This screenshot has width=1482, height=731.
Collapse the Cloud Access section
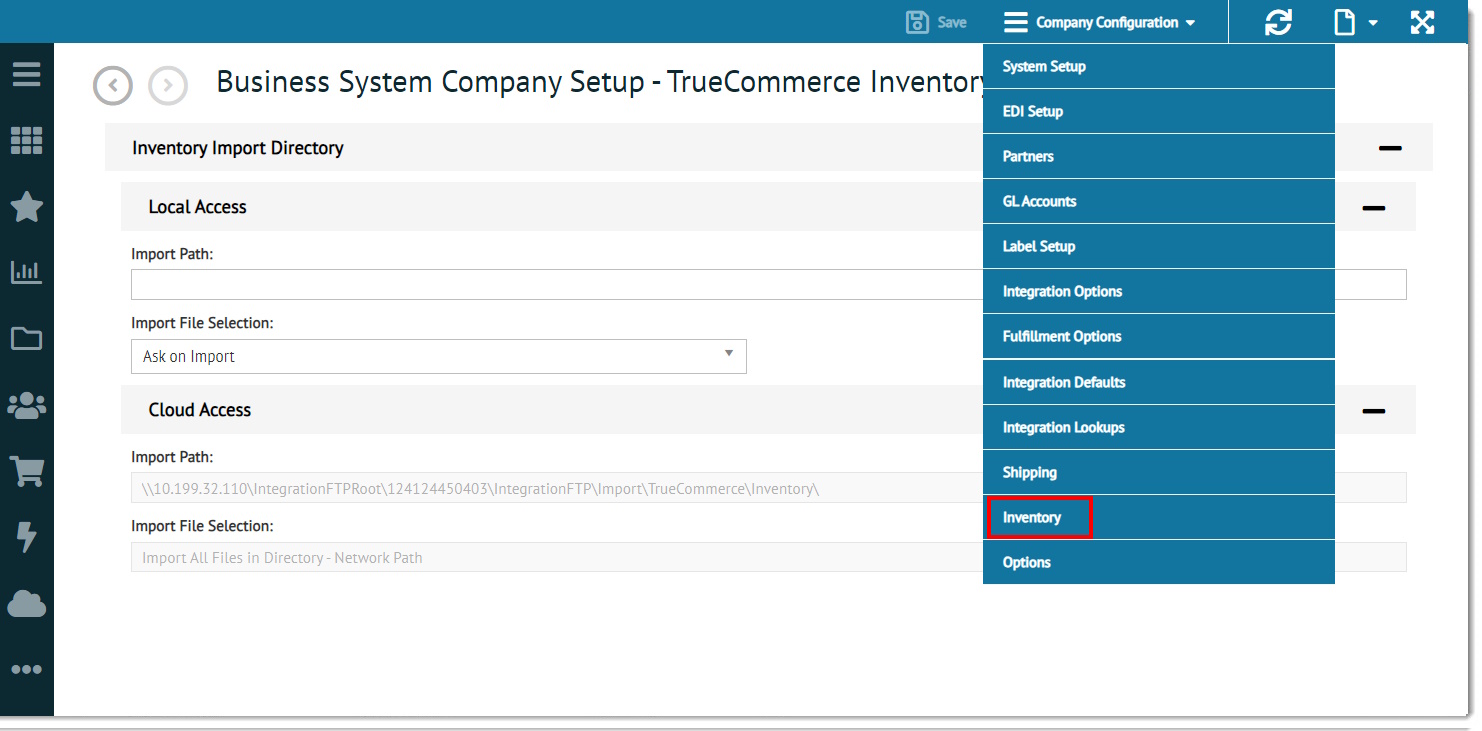[1373, 411]
